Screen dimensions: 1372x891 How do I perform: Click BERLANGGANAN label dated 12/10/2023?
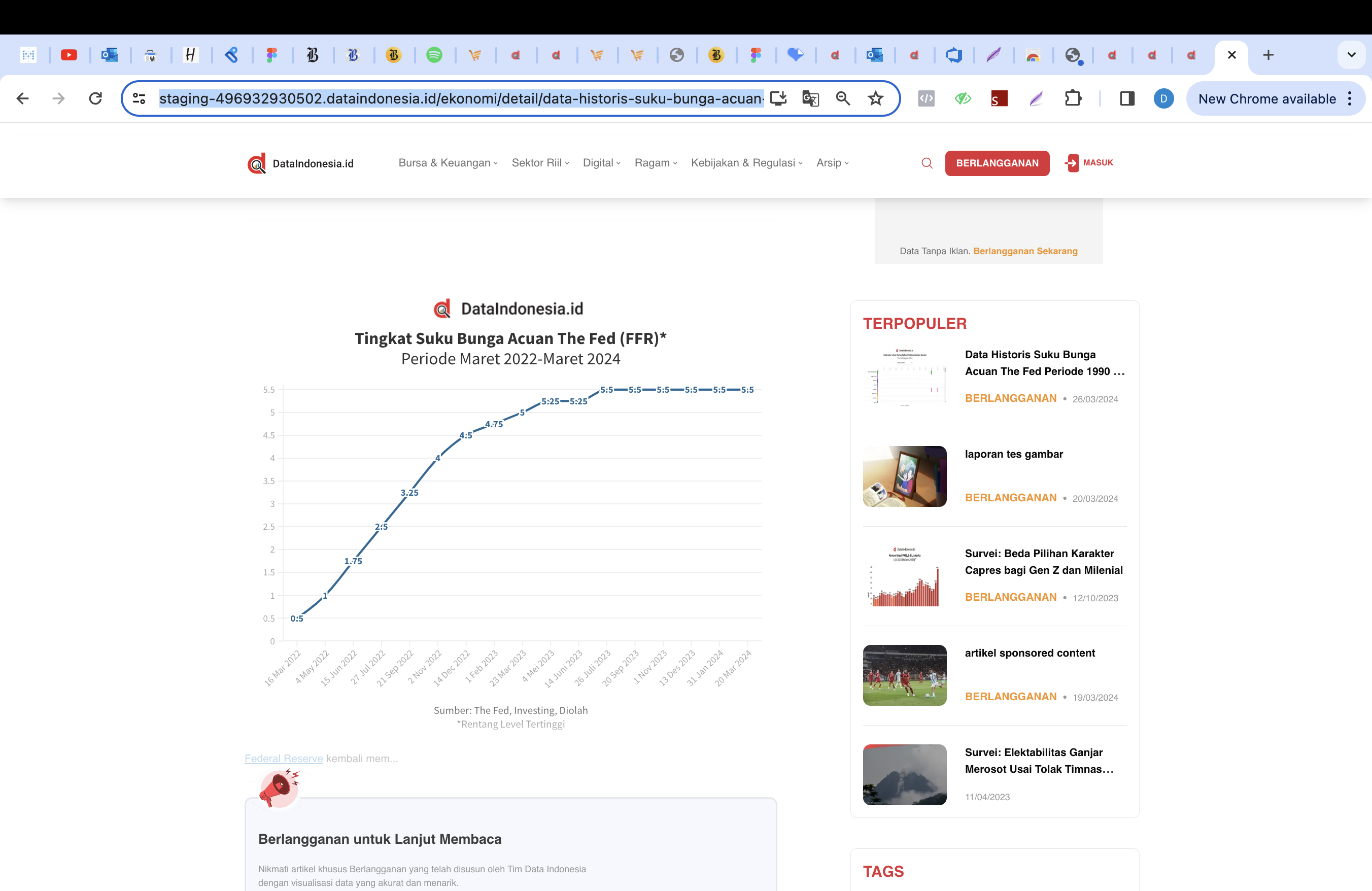[1011, 597]
